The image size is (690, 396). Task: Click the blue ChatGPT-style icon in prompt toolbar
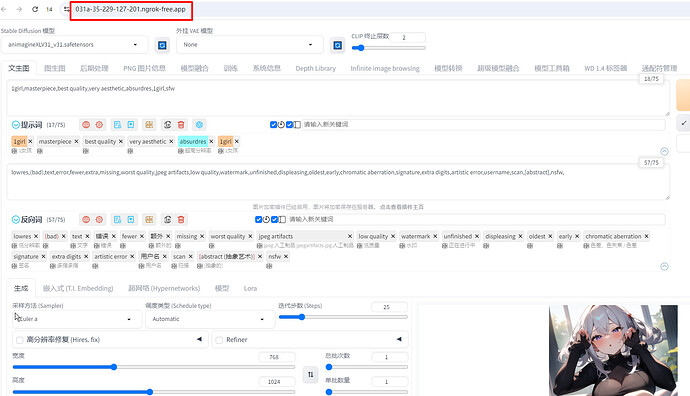point(199,125)
